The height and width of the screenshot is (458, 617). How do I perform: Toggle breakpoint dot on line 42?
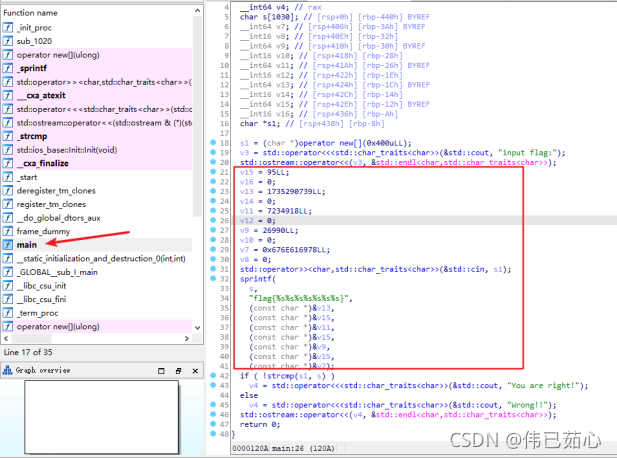(213, 375)
